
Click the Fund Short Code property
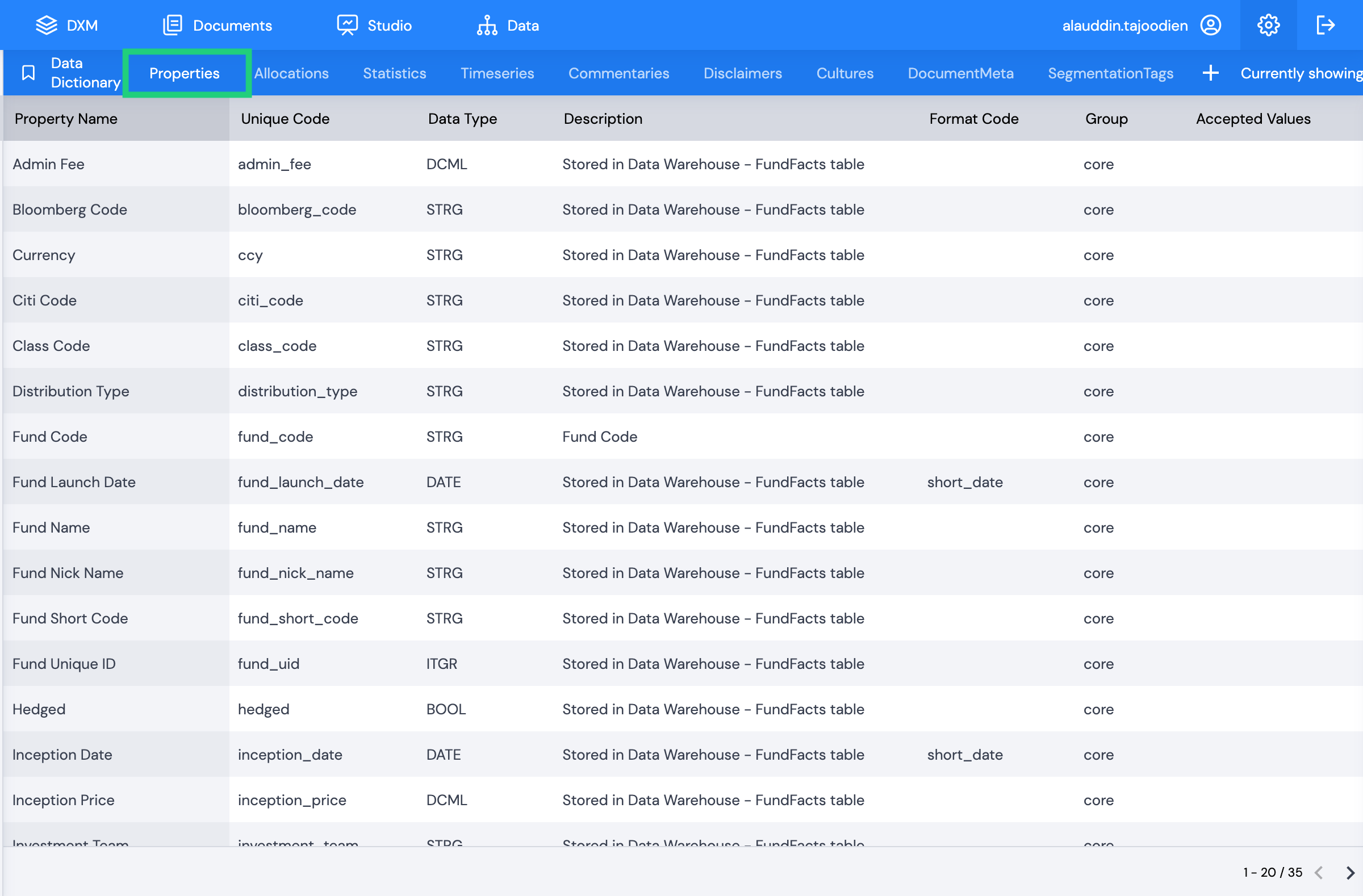pyautogui.click(x=70, y=618)
